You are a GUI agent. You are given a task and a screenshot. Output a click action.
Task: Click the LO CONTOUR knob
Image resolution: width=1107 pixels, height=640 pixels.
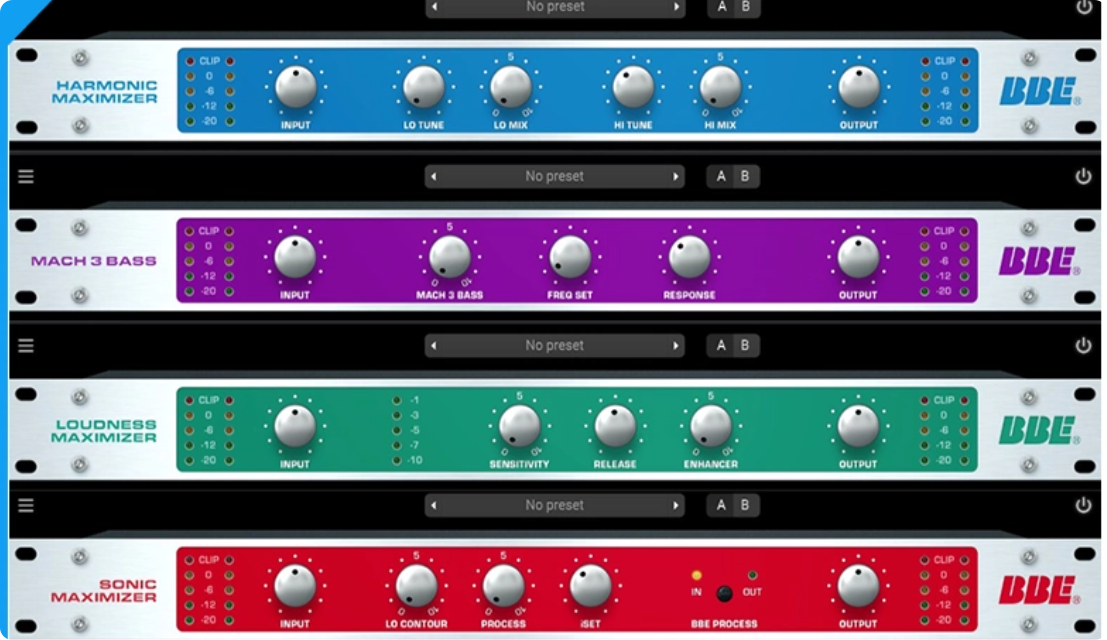417,586
